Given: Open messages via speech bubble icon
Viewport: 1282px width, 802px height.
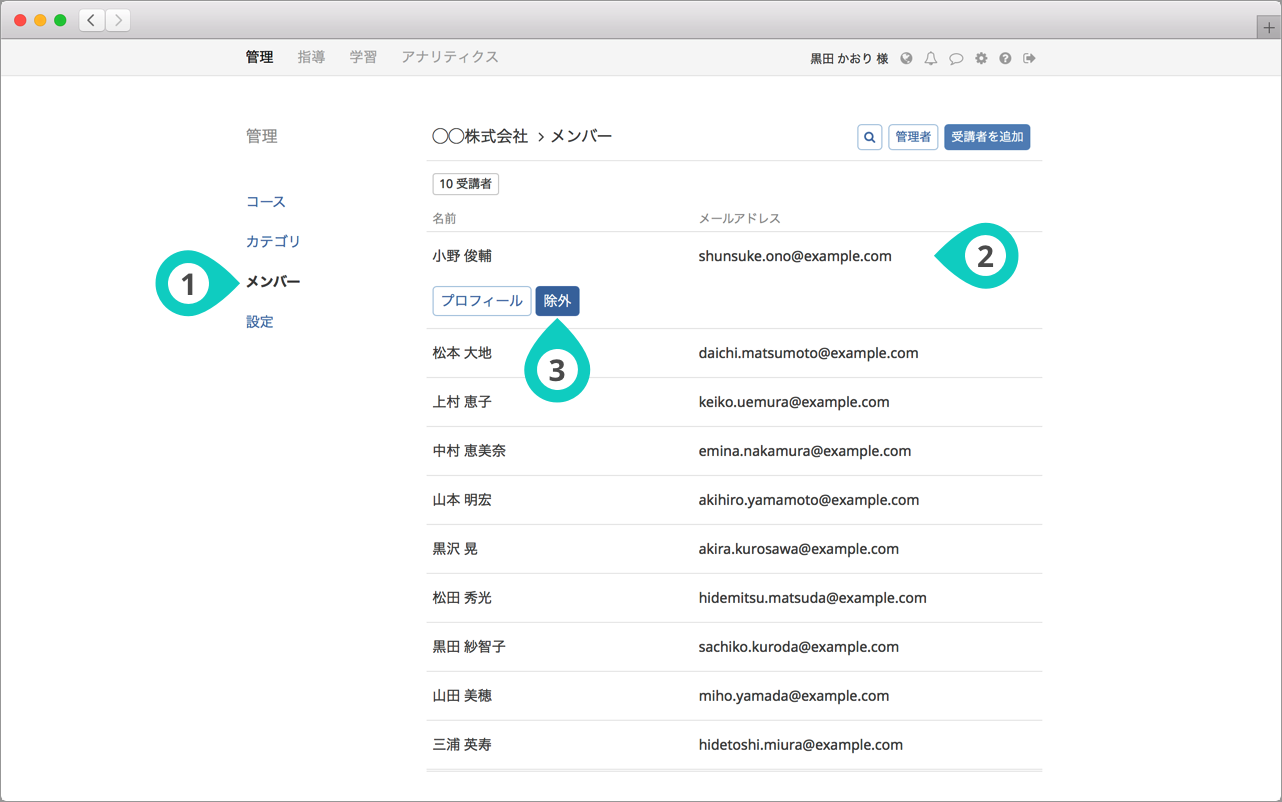Looking at the screenshot, I should [x=956, y=58].
